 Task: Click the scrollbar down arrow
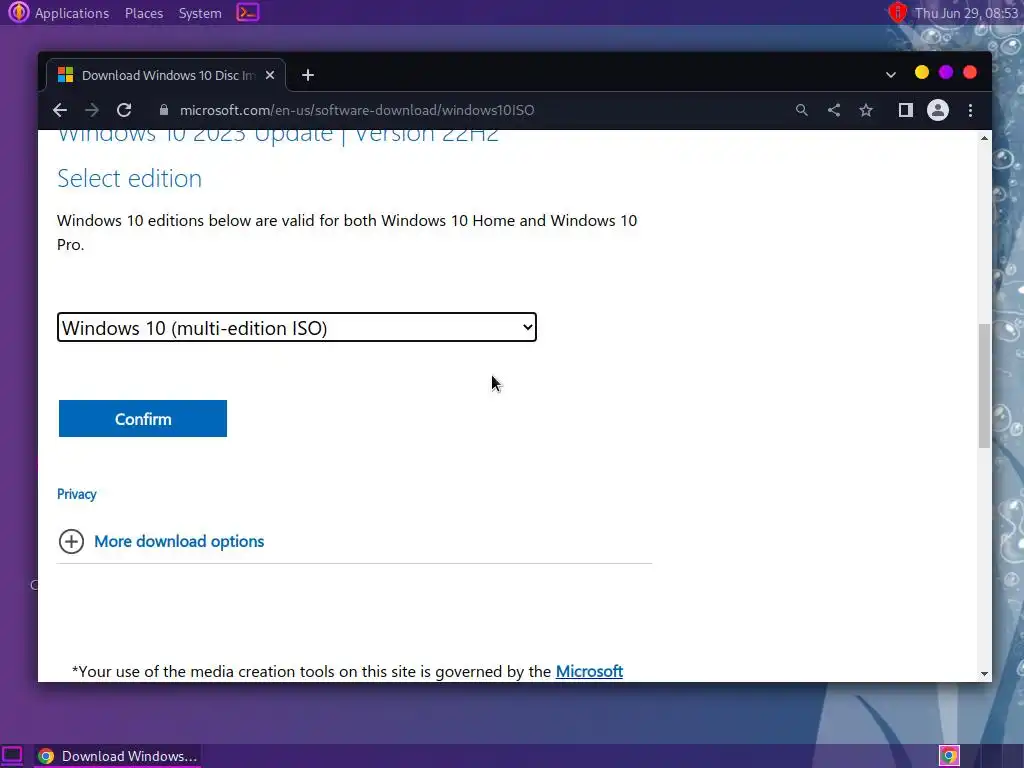984,674
